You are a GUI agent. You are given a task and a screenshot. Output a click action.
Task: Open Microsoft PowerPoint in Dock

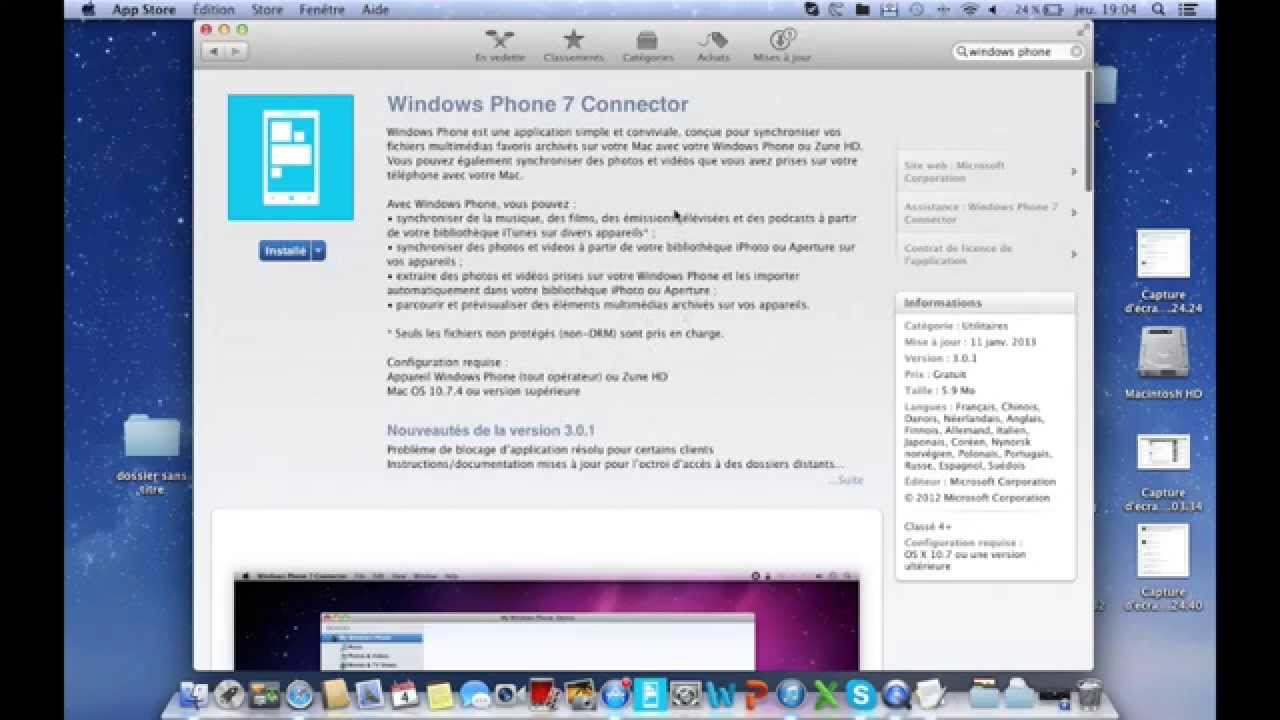point(756,695)
